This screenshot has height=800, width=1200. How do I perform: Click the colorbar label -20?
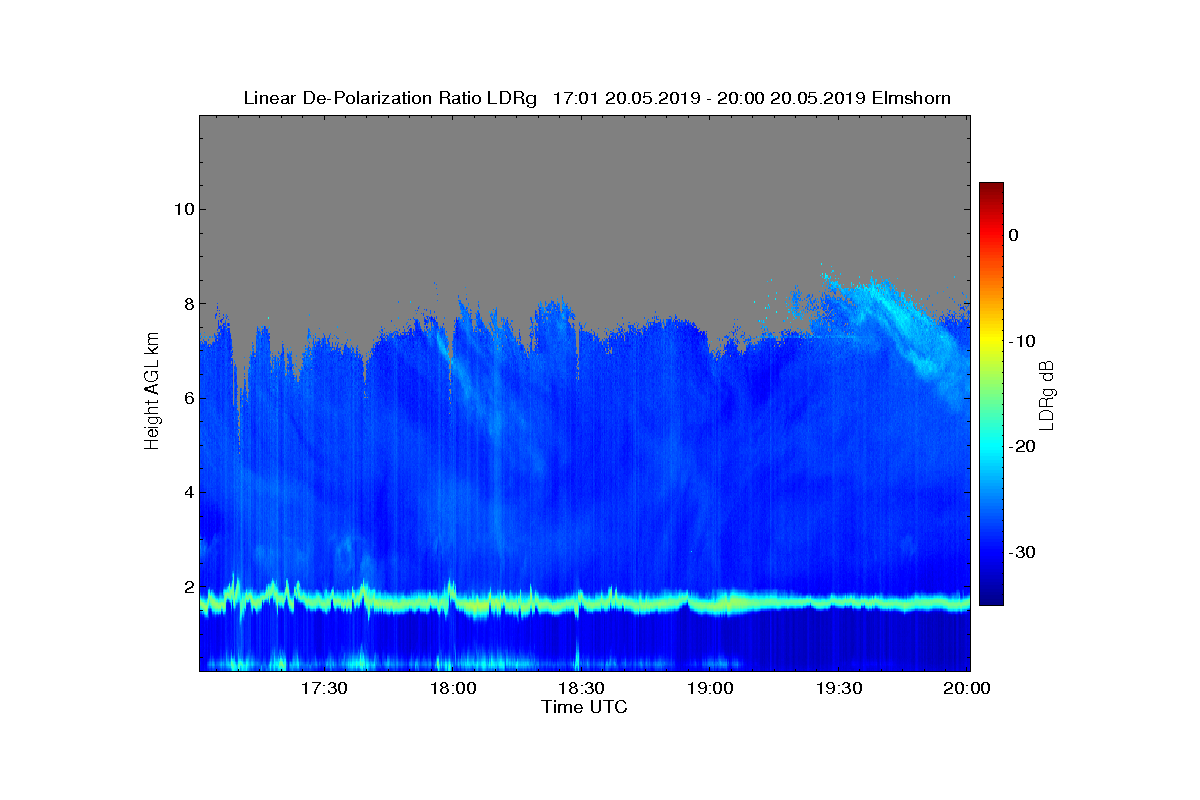point(1021,447)
